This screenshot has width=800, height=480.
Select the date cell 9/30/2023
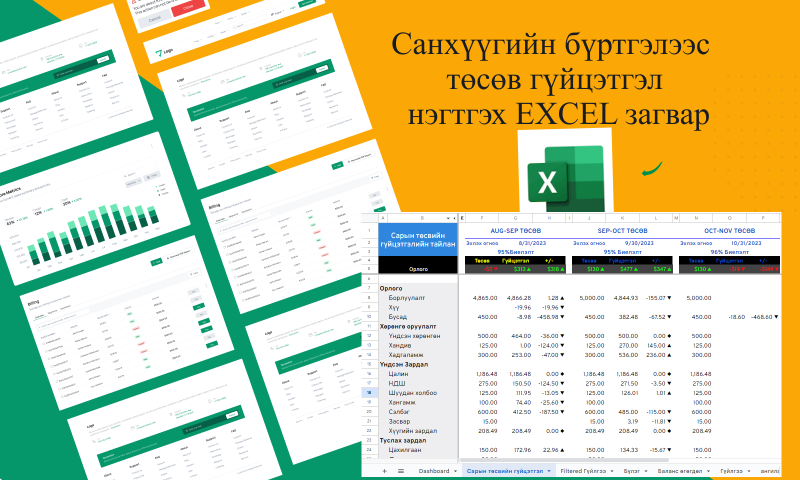639,243
